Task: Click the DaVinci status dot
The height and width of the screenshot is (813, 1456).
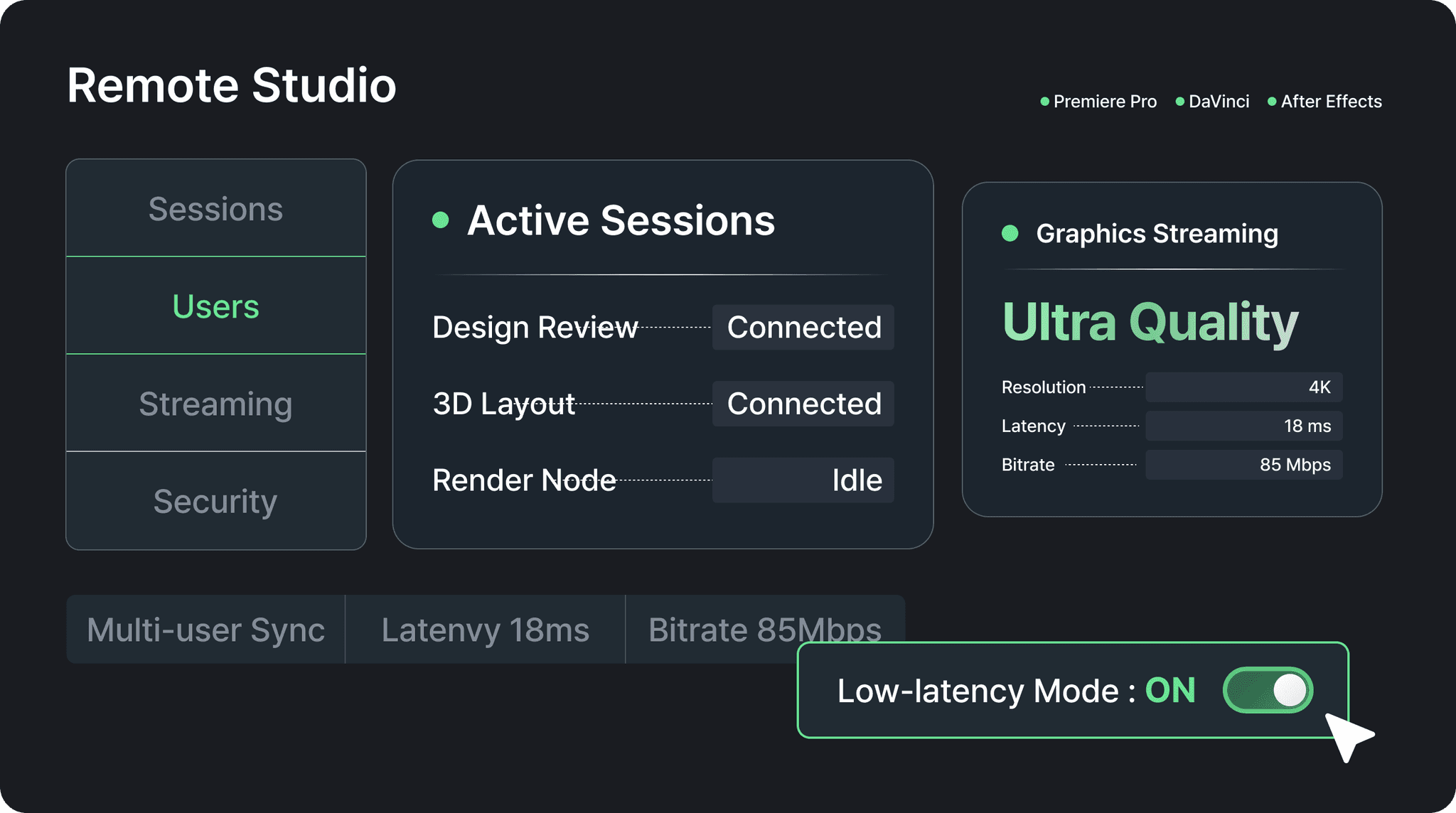Action: 1180,102
